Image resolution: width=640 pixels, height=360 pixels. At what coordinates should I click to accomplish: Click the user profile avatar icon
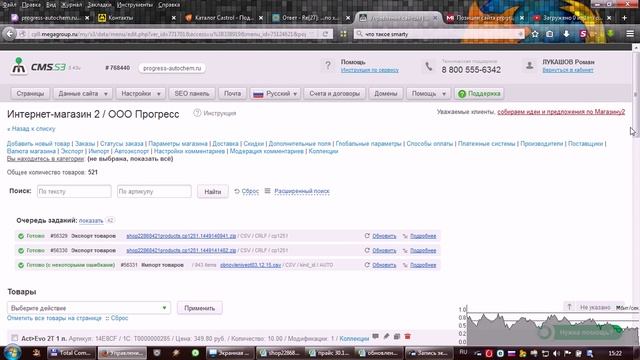pos(529,65)
